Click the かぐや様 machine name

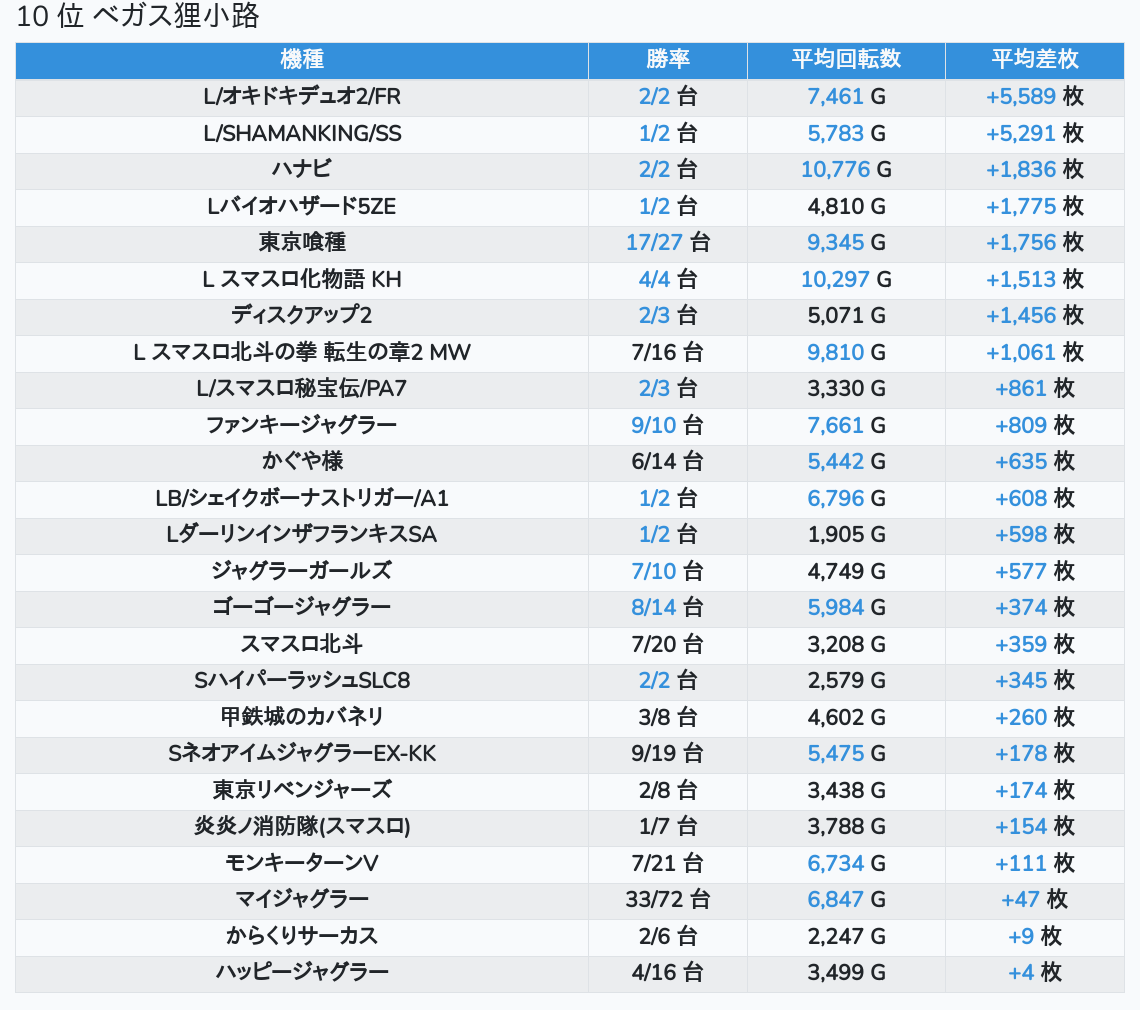[302, 462]
